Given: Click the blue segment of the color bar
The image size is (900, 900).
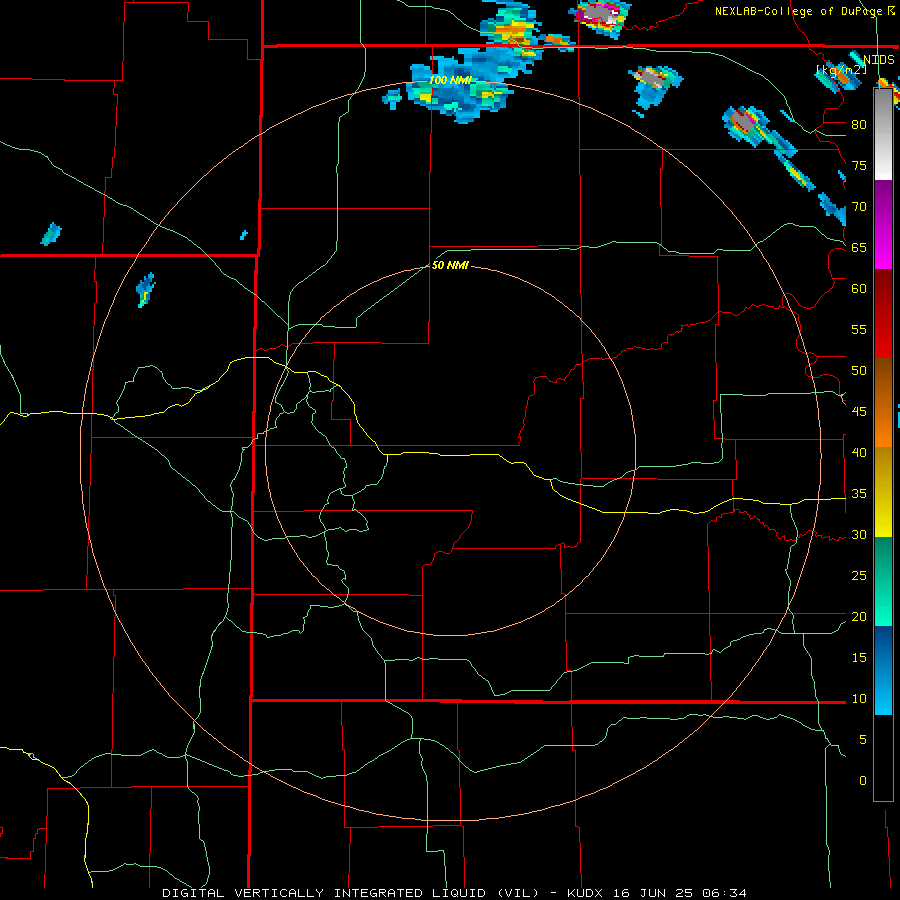Looking at the screenshot, I should click(x=883, y=670).
